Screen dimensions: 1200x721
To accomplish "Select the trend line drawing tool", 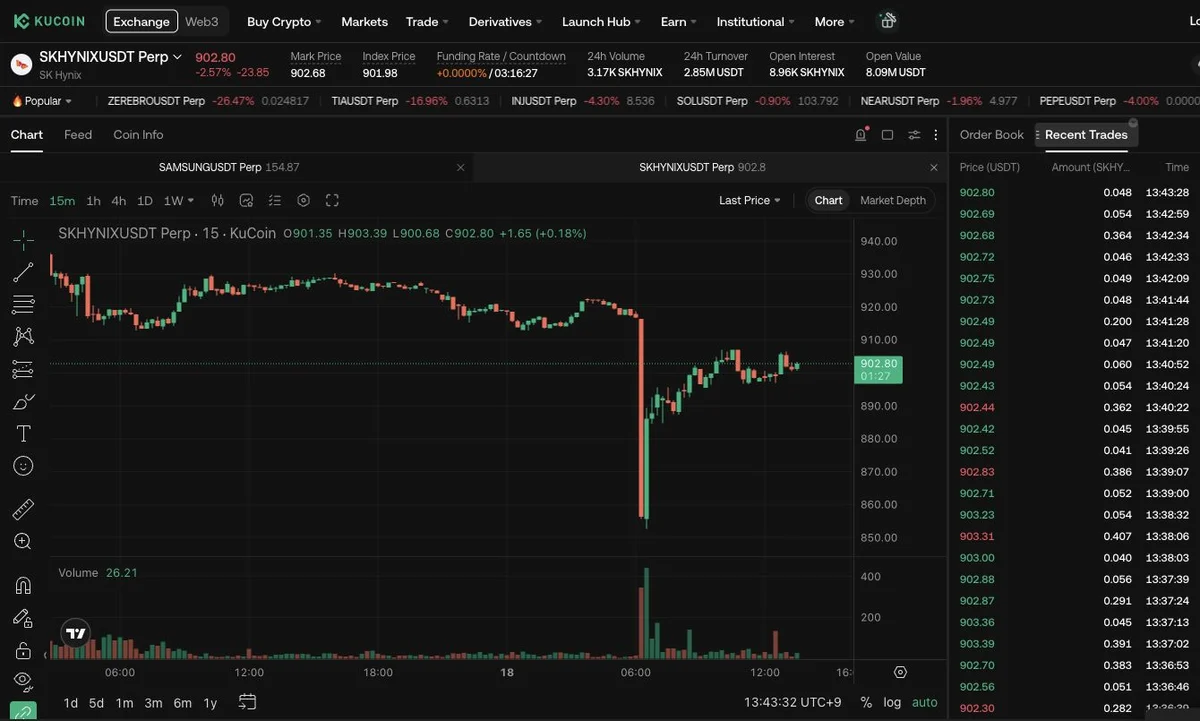I will pyautogui.click(x=23, y=271).
